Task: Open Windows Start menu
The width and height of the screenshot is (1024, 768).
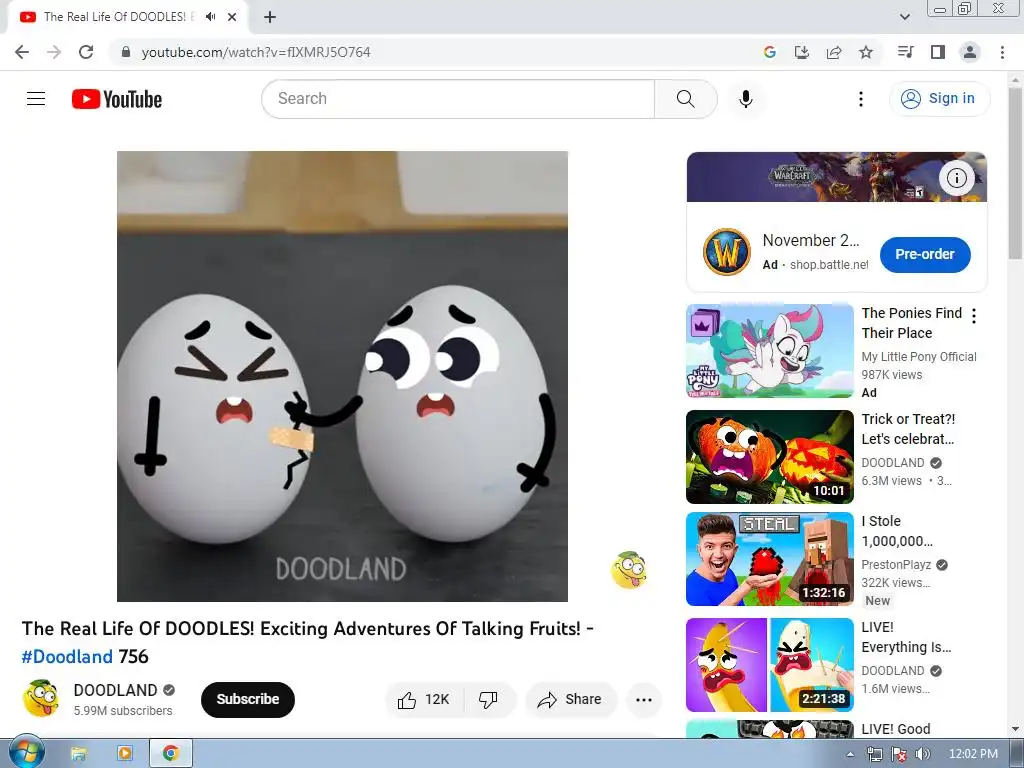Action: click(26, 753)
